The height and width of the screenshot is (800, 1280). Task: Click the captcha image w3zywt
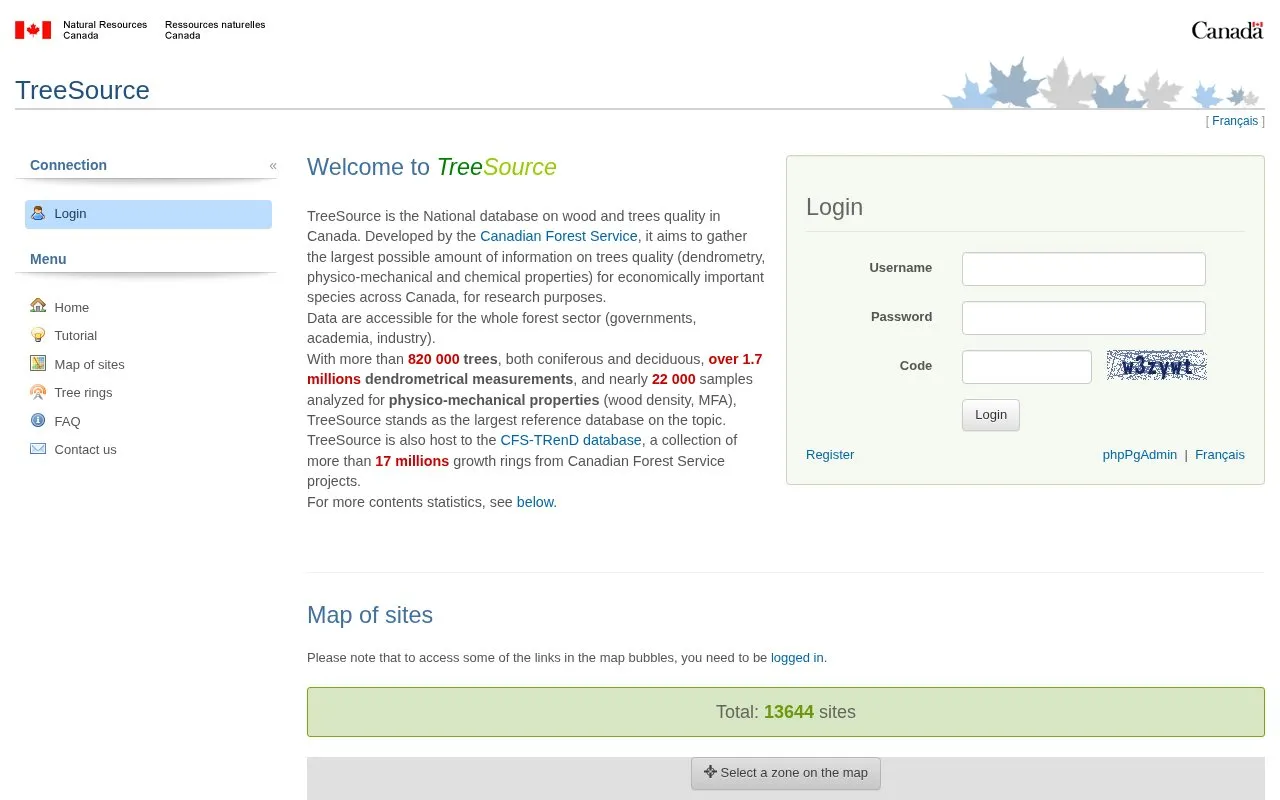[1157, 365]
